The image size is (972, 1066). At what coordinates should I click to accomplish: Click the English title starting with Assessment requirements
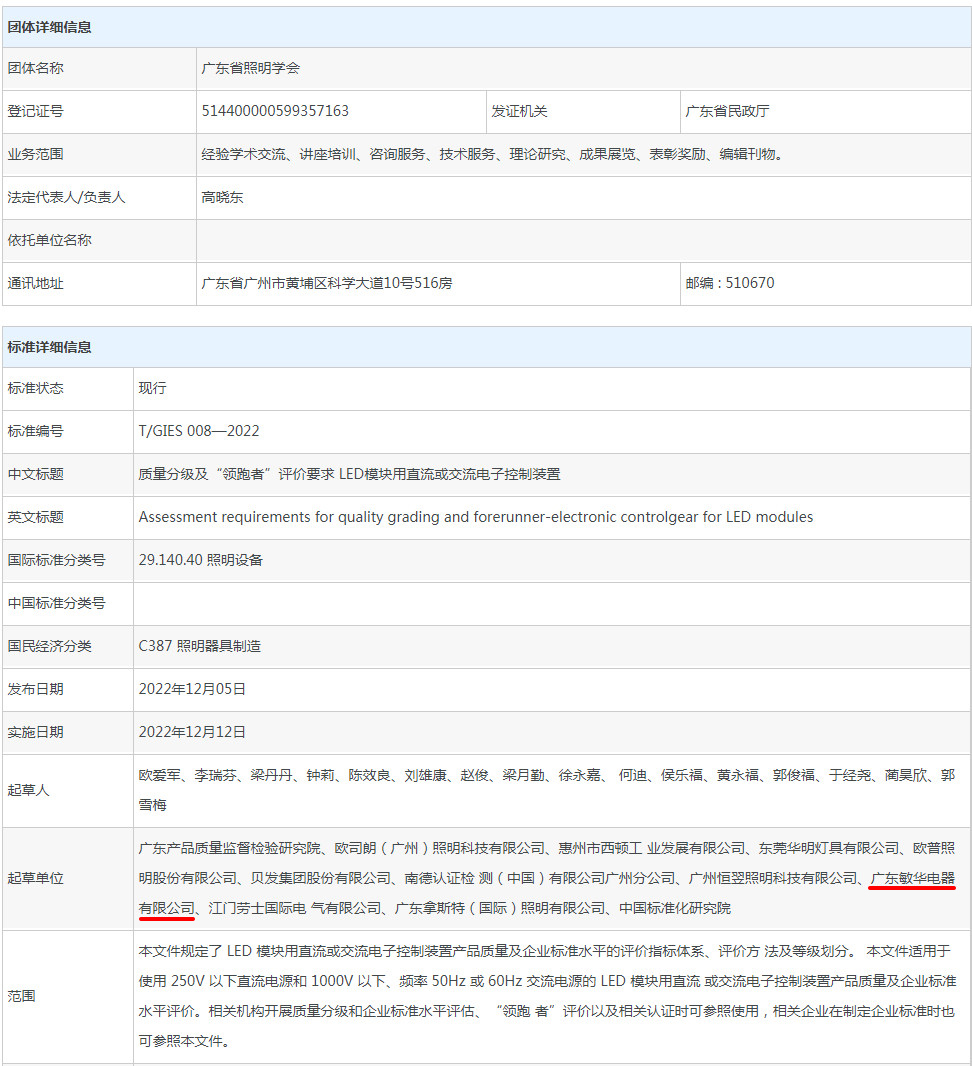tap(476, 517)
